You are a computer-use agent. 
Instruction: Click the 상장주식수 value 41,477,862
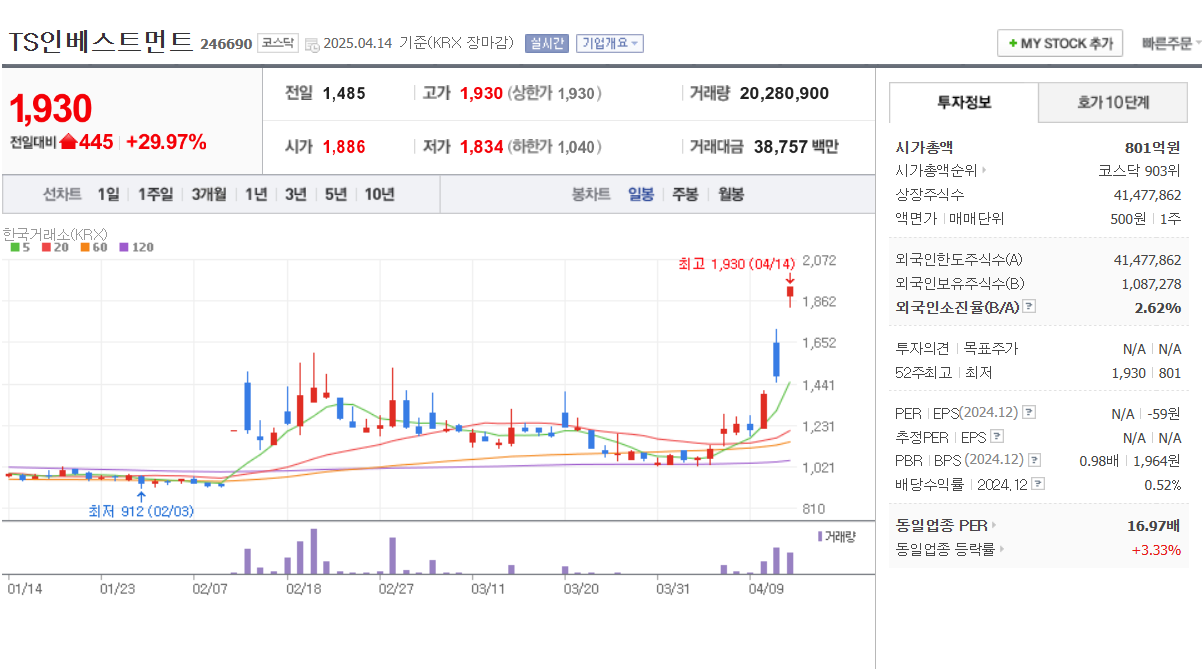(x=1147, y=195)
